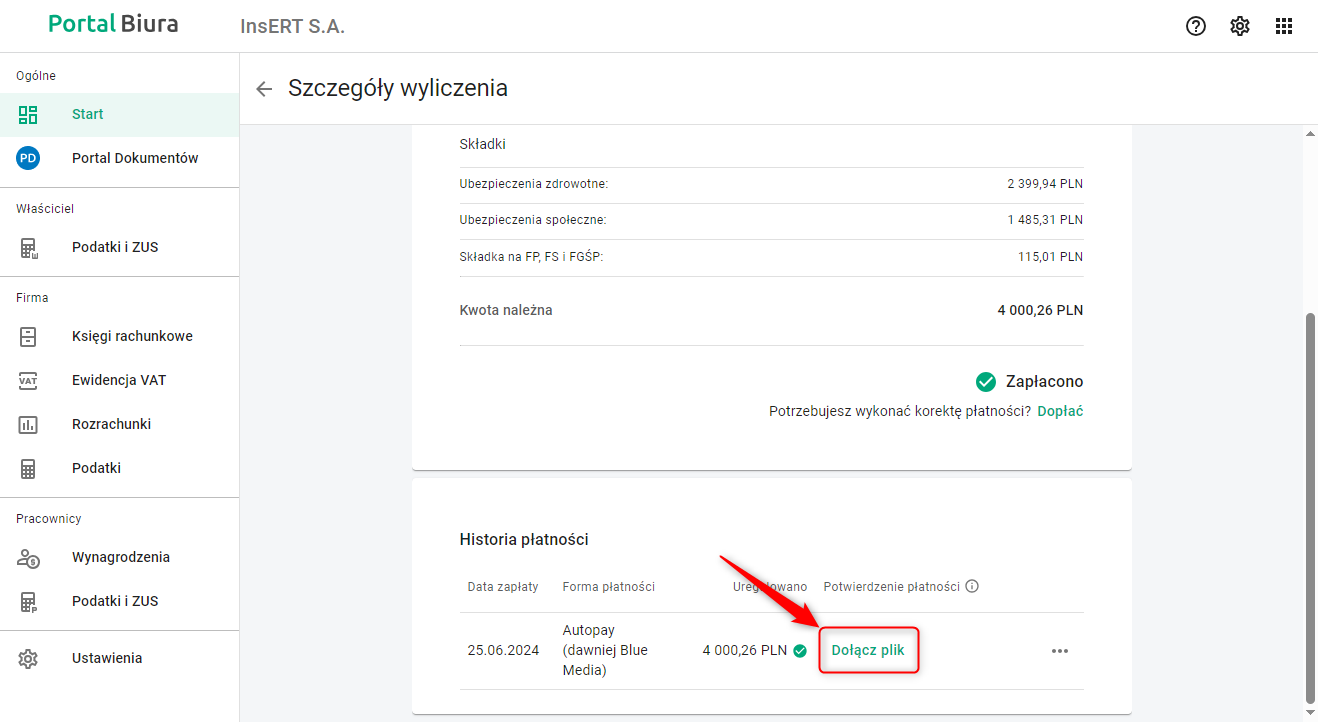
Task: Click the Portal Biura logo
Action: [x=113, y=24]
